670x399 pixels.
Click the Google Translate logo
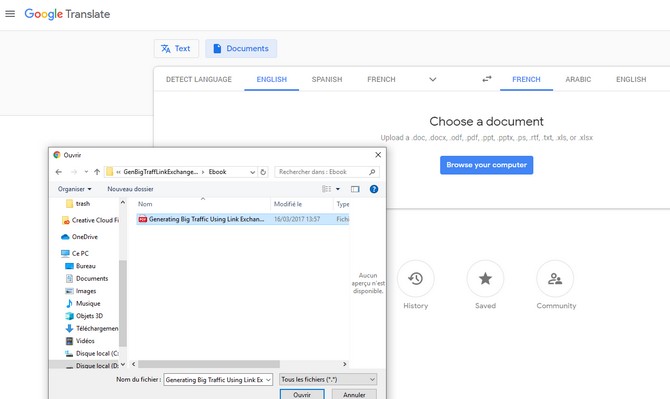pos(67,14)
